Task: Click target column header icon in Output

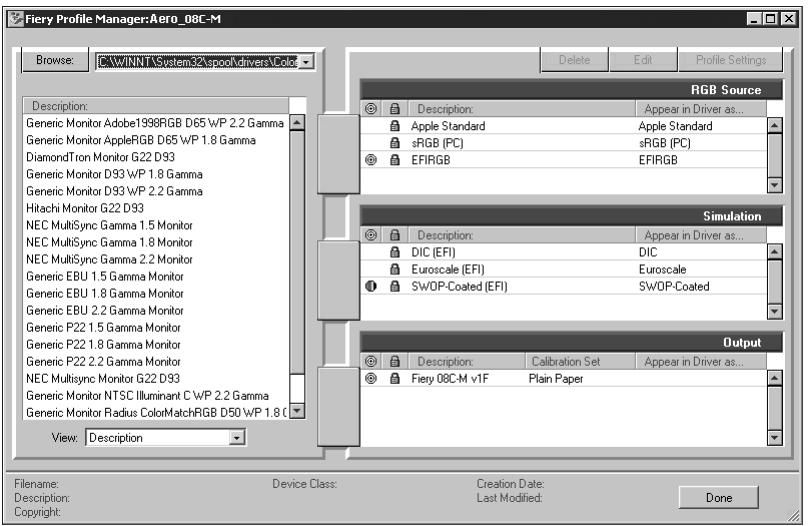Action: click(370, 362)
